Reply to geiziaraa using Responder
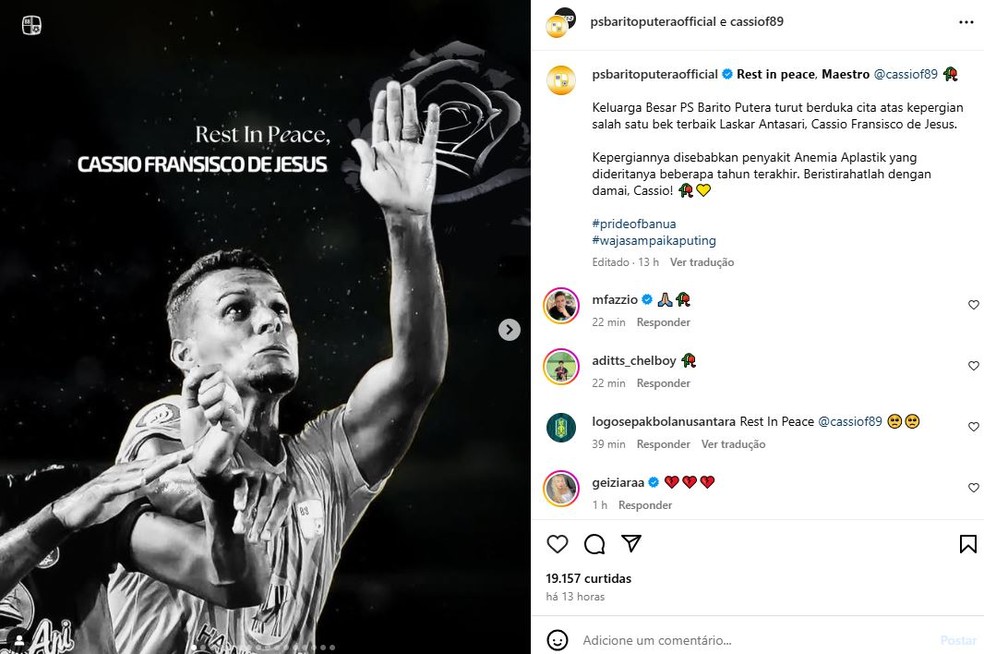Screen dimensions: 984x654 tap(644, 505)
